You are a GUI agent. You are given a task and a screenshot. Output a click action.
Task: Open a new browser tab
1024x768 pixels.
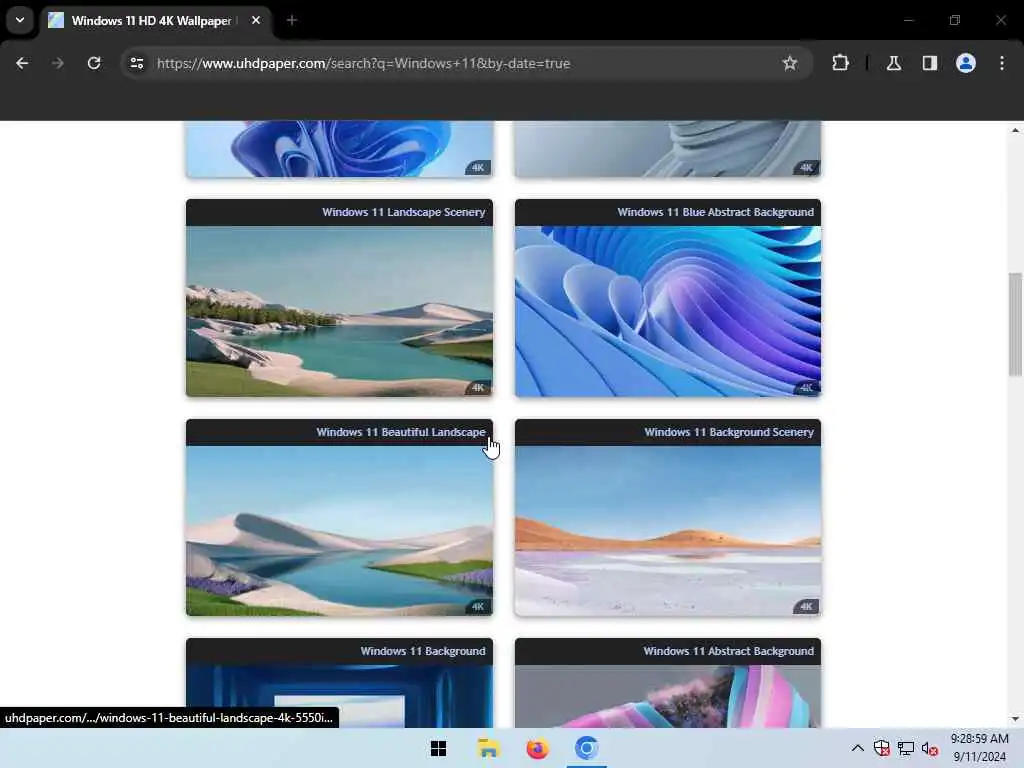point(292,20)
